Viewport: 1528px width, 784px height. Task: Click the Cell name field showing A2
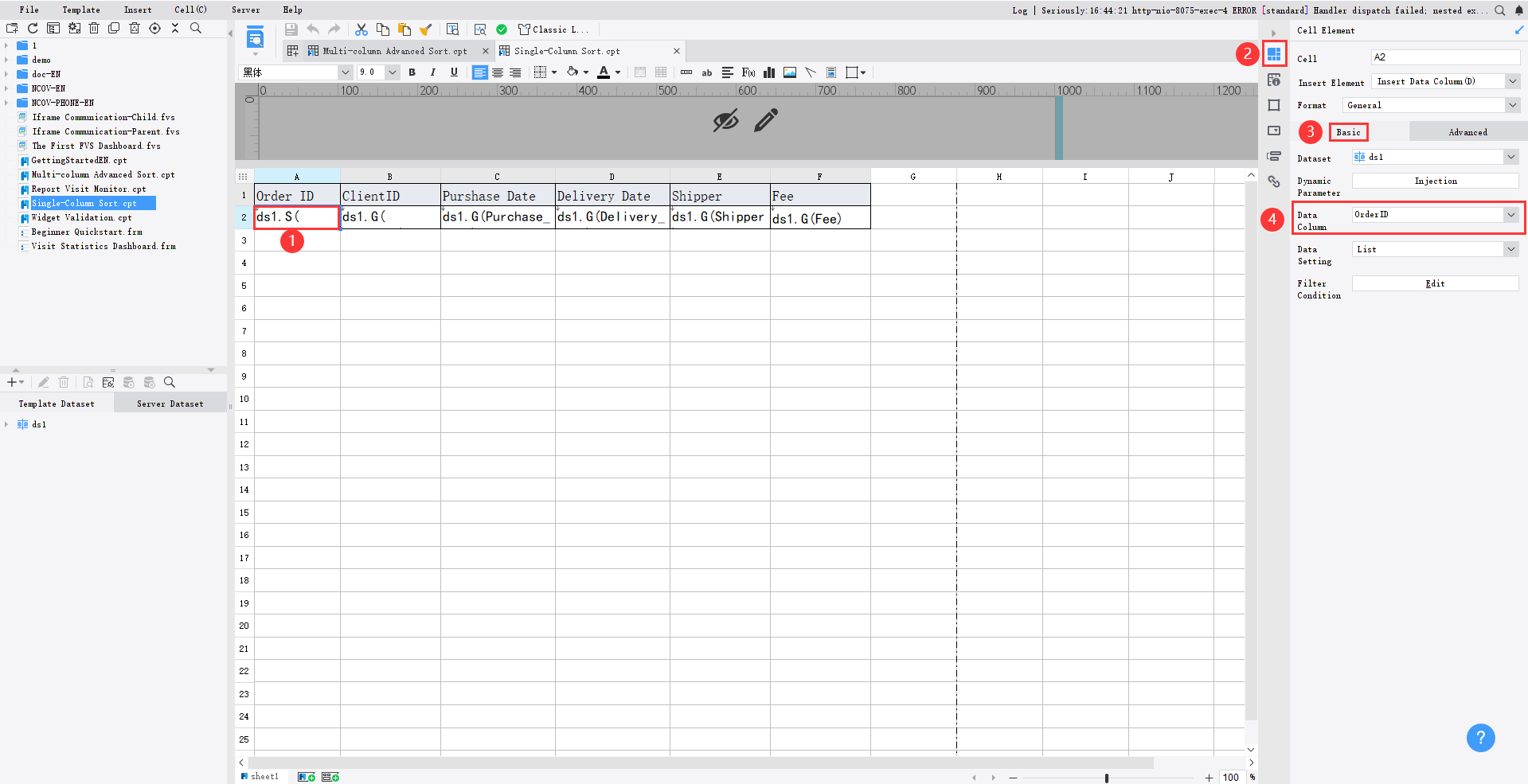click(x=1446, y=57)
